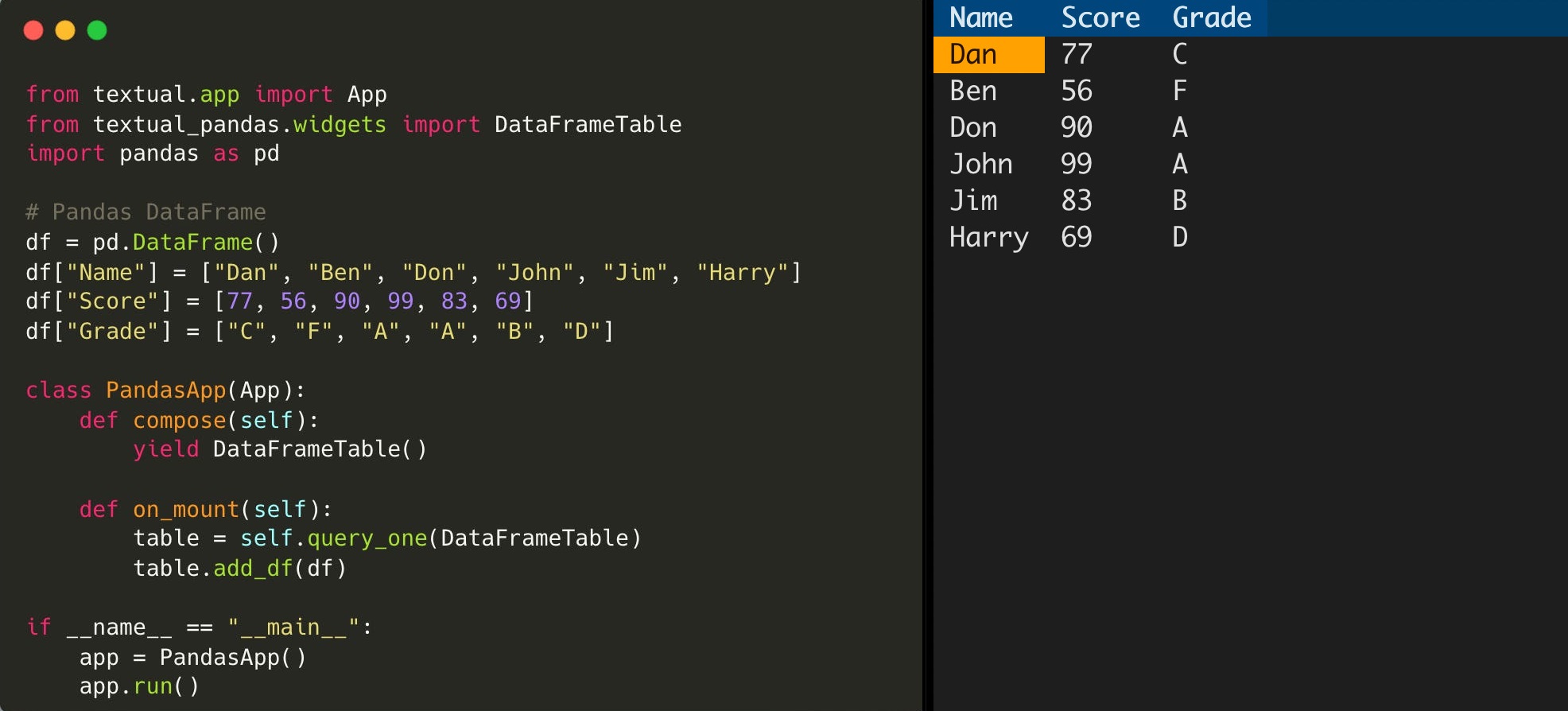This screenshot has width=1568, height=711.
Task: Select the Jim name cell
Action: 973,200
